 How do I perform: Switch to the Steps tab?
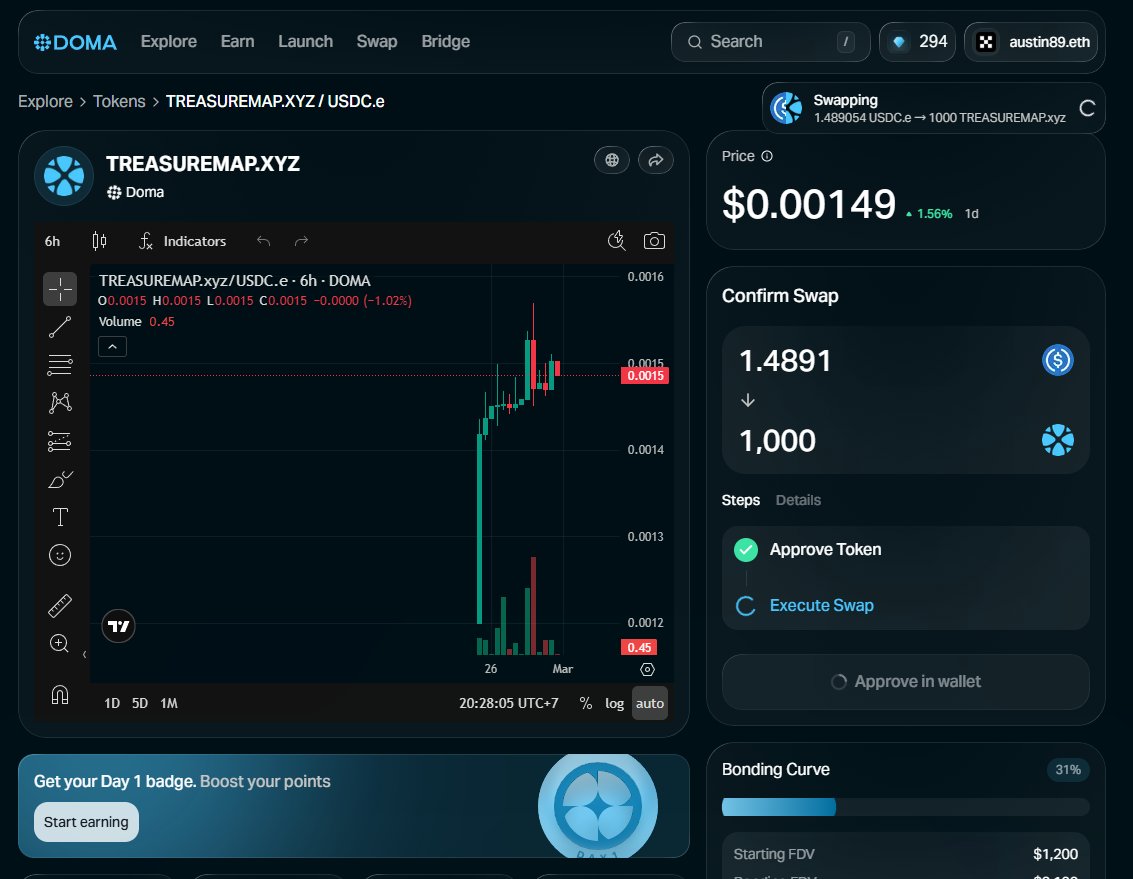coord(741,500)
